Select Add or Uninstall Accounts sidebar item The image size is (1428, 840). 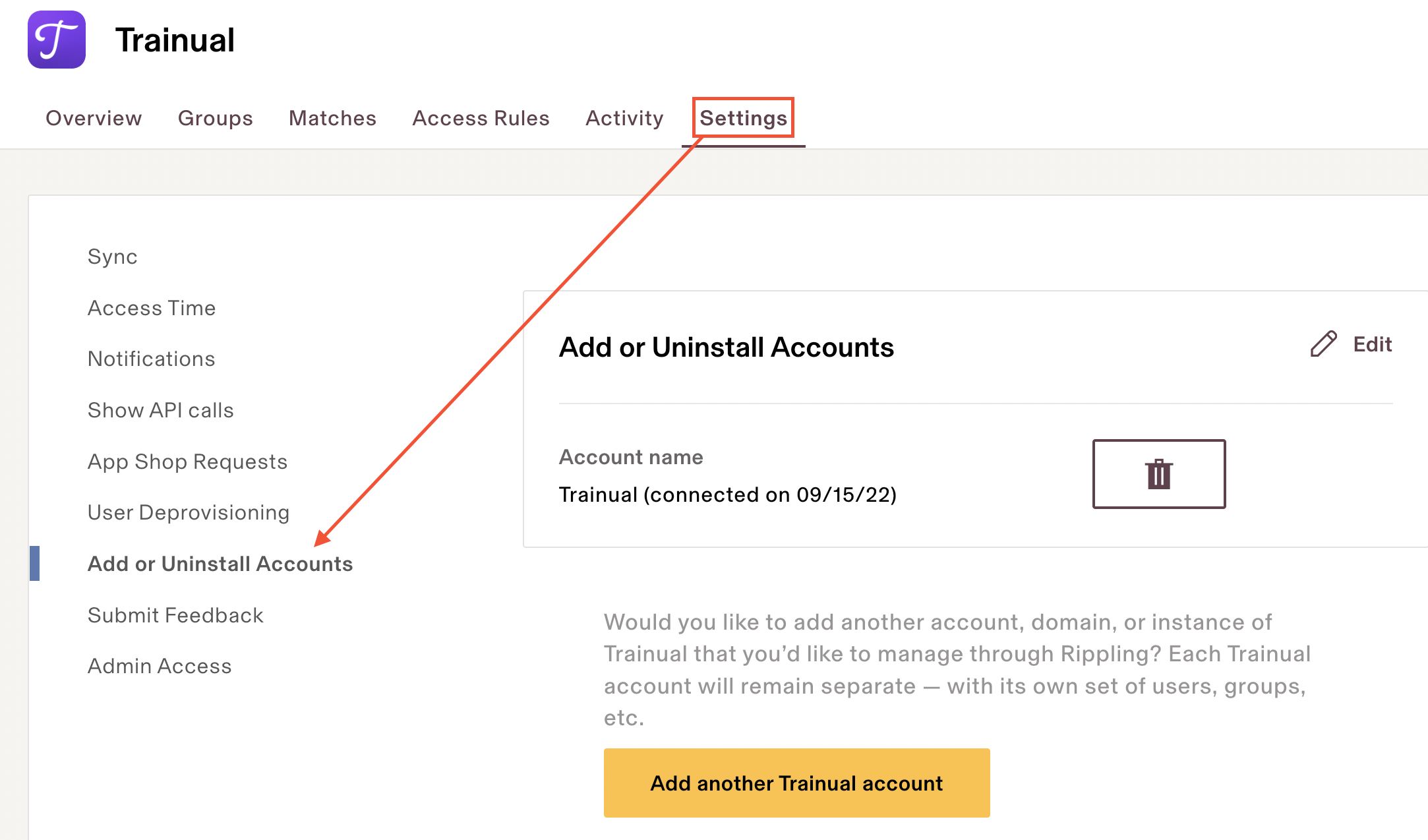(220, 564)
